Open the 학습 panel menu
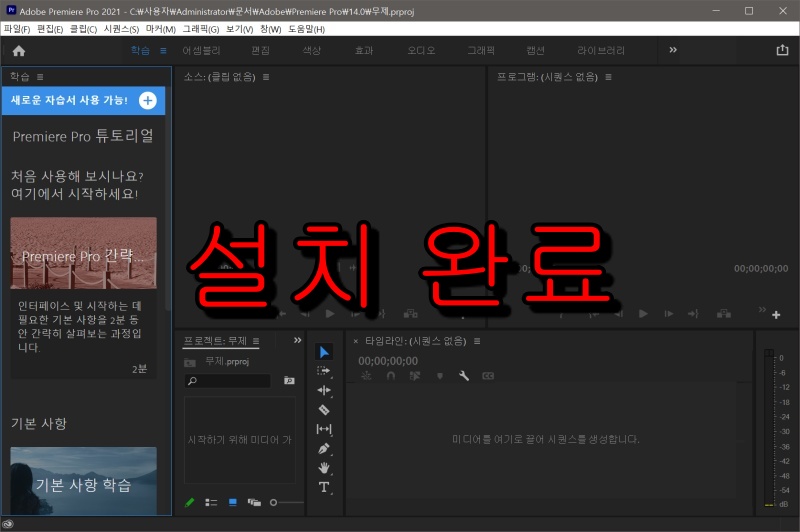Screen dimensions: 800x532 click(40, 77)
